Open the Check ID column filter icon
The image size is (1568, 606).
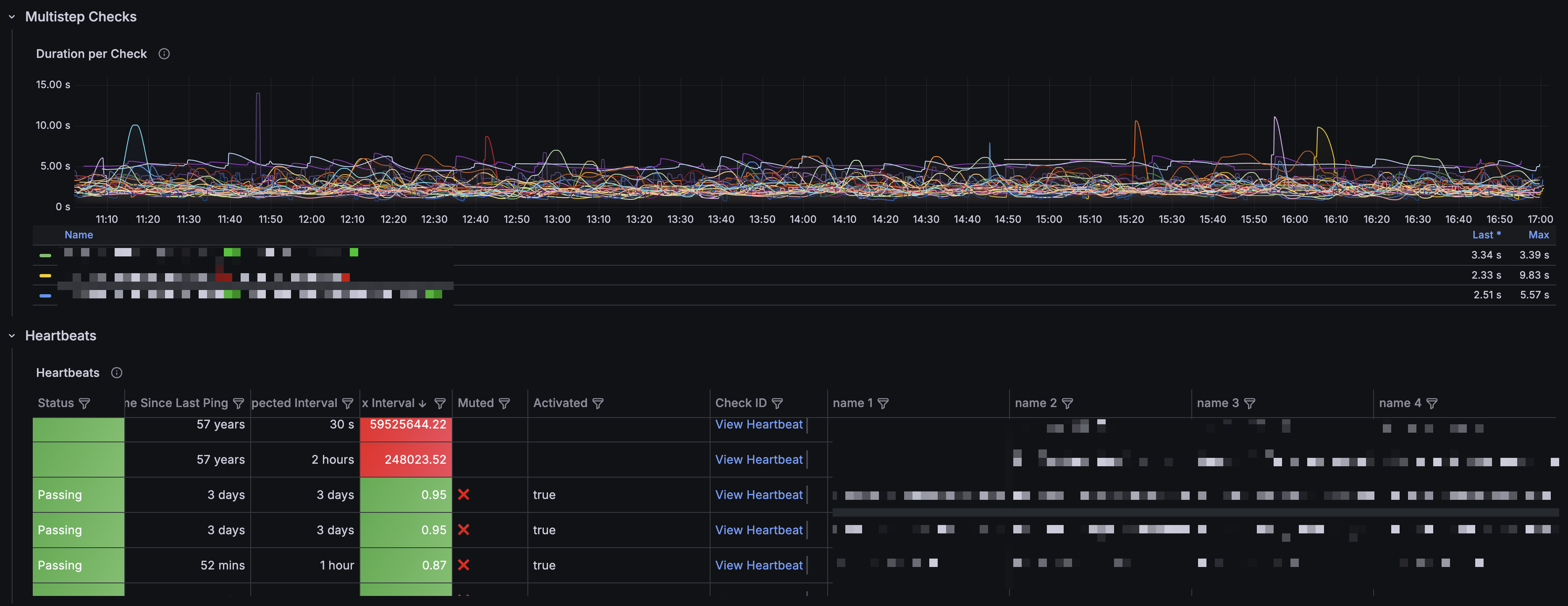click(777, 403)
